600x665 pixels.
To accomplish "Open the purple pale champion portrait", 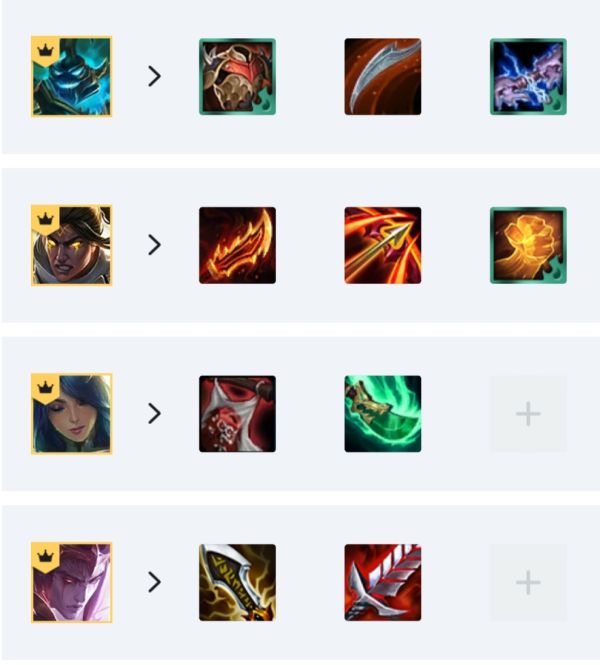I will [x=72, y=582].
